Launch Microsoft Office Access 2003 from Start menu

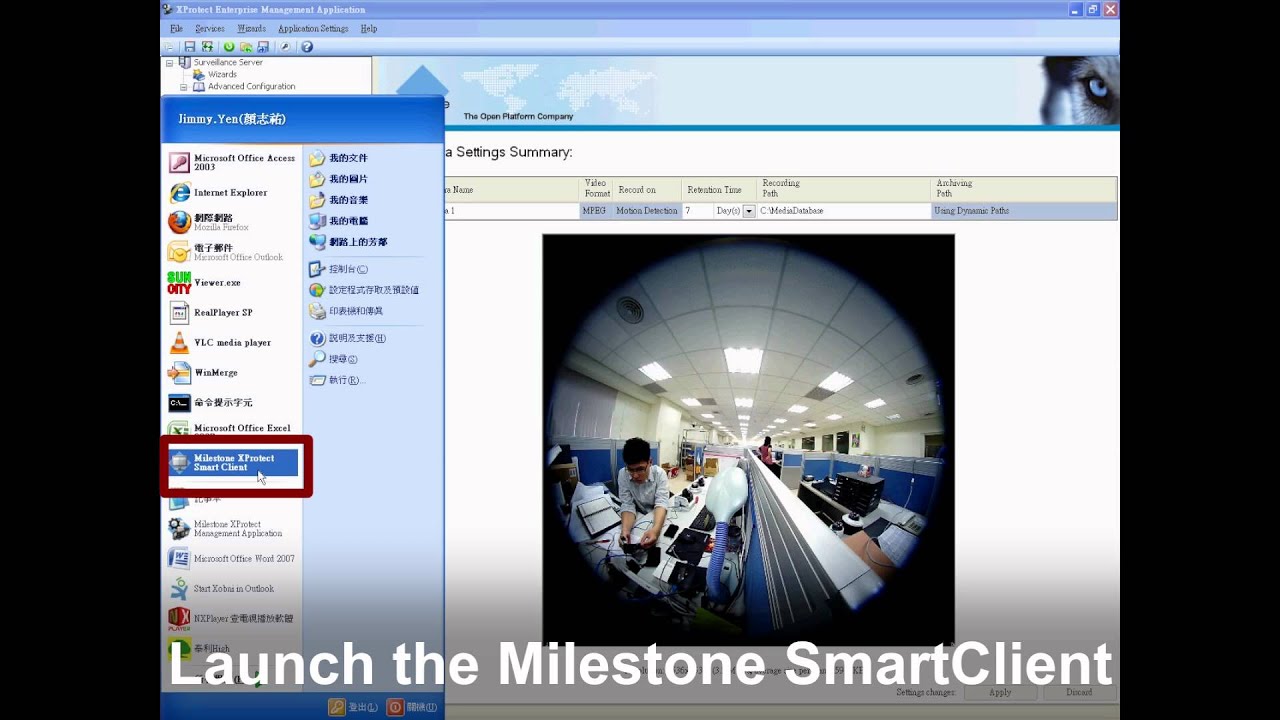233,162
